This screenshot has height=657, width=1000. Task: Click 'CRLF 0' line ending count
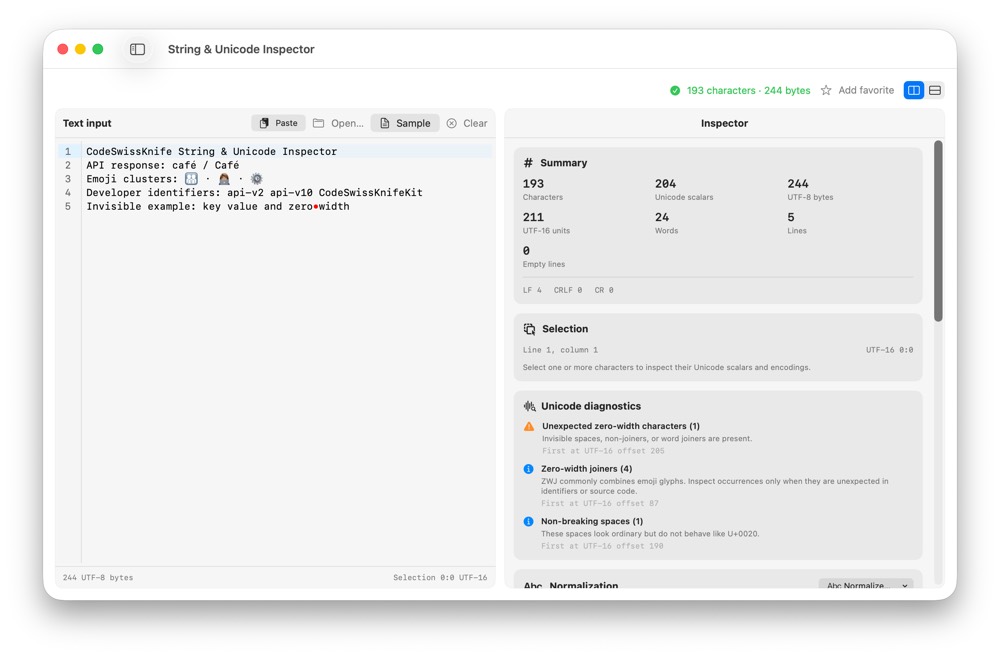click(568, 290)
